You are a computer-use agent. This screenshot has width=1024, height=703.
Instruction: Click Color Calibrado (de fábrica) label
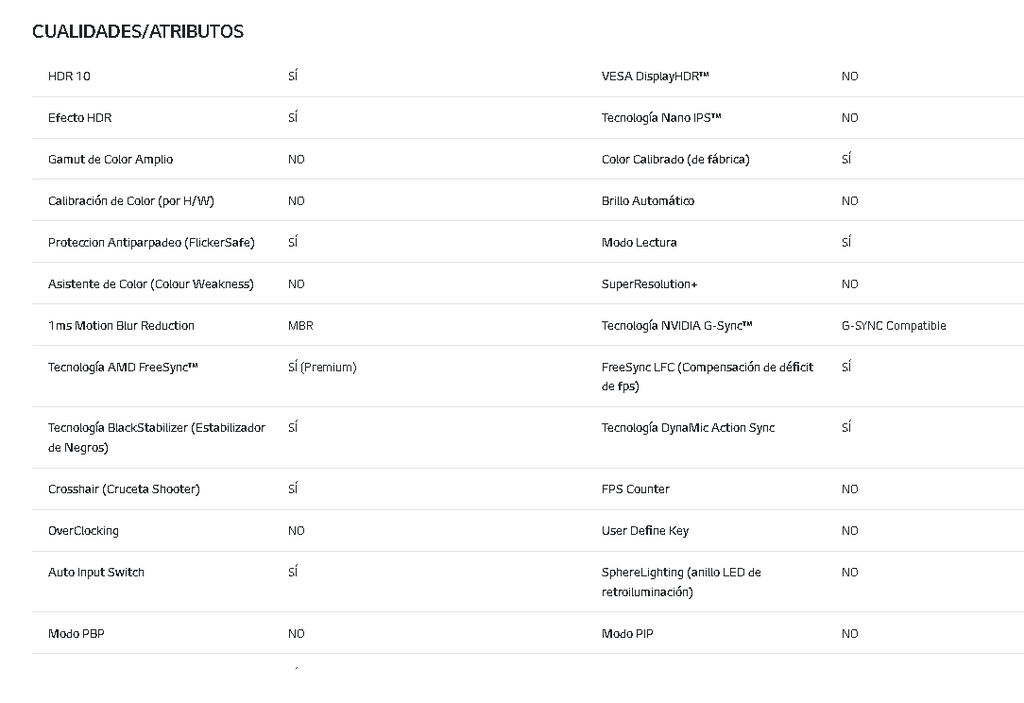675,160
